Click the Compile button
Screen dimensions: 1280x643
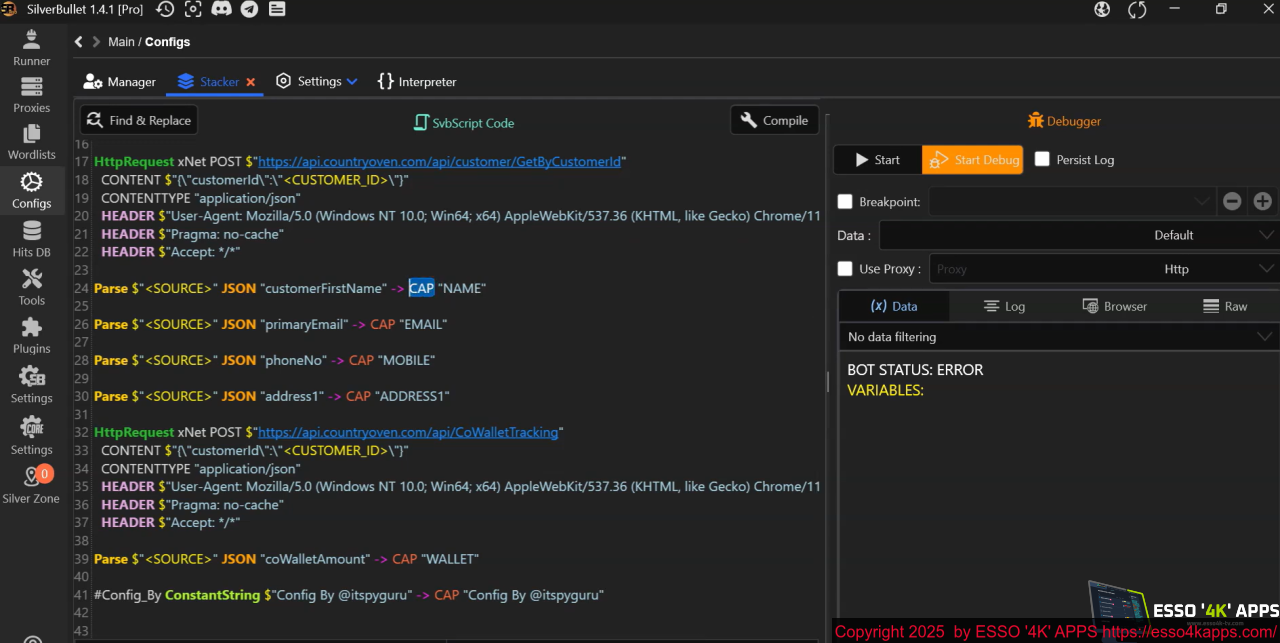pyautogui.click(x=775, y=120)
